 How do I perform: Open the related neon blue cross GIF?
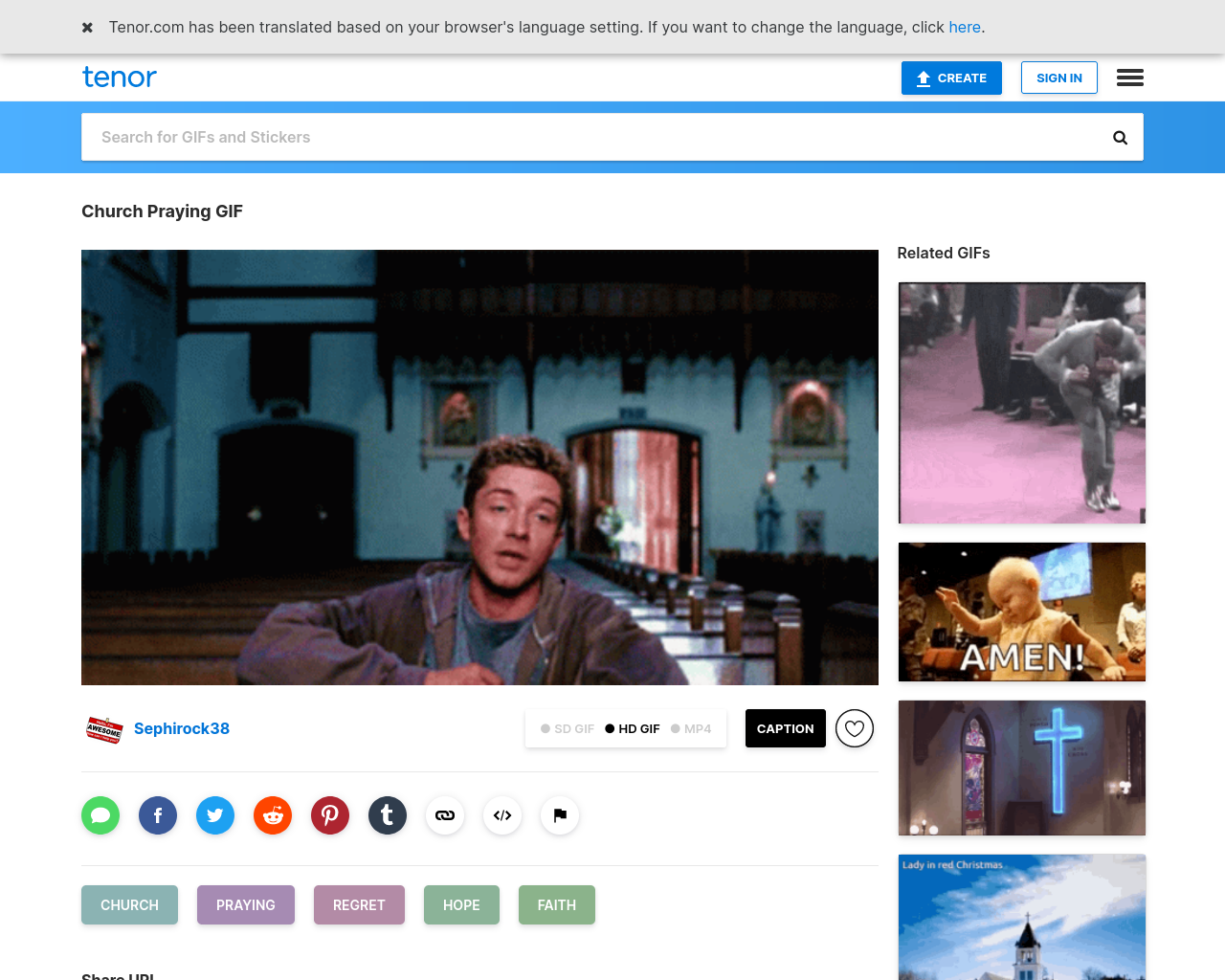(x=1022, y=768)
